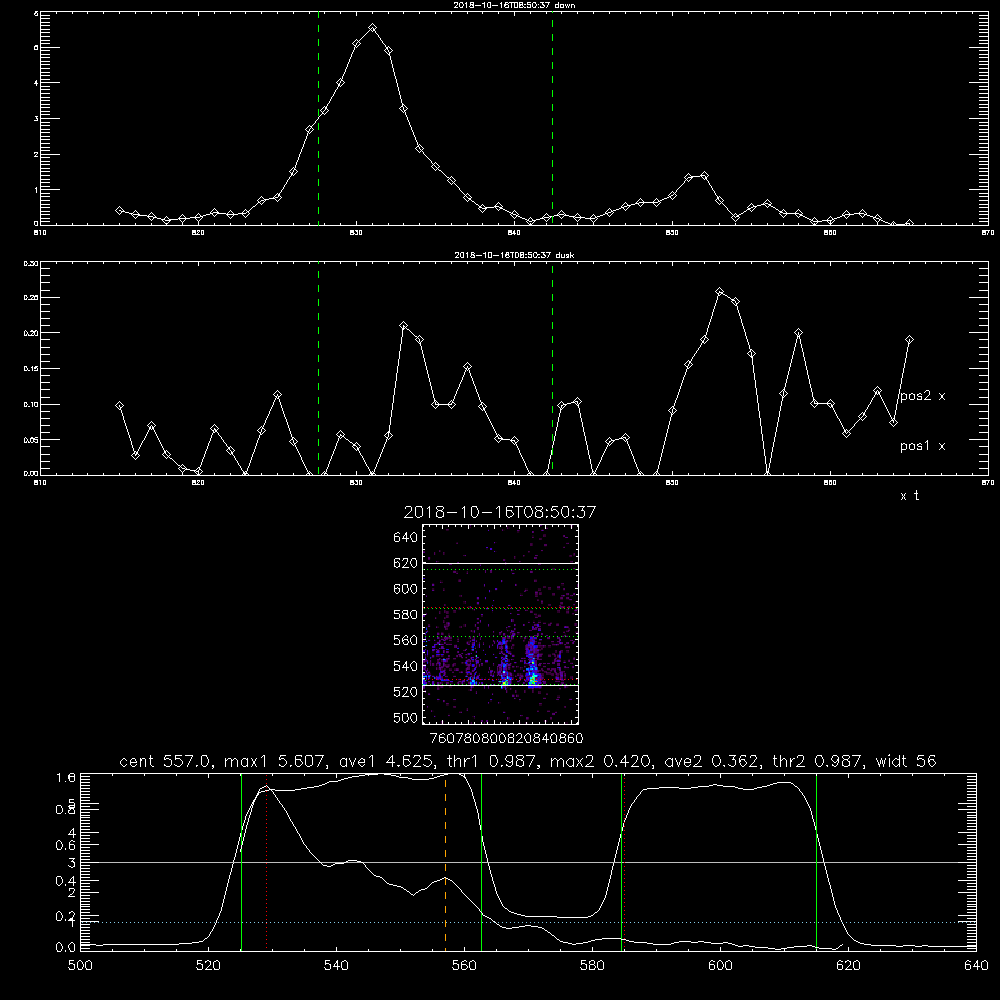
Task: Click the 'pos2 x' label
Action: pos(922,395)
